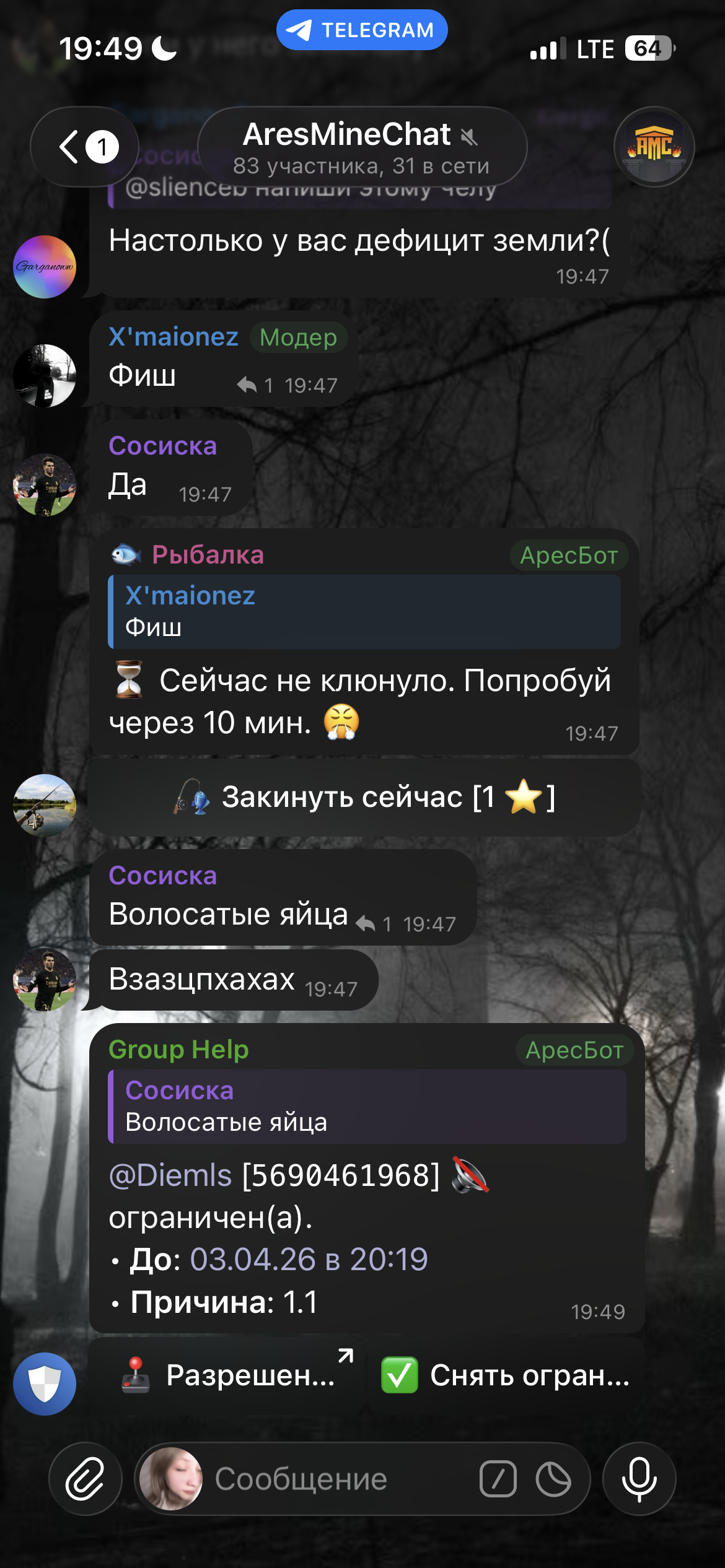Open the bot commands slash icon
Viewport: 725px width, 1568px height.
tap(498, 1479)
